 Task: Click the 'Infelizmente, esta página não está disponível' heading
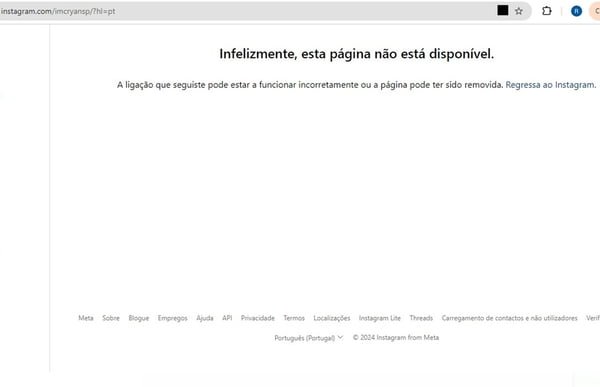click(x=356, y=54)
